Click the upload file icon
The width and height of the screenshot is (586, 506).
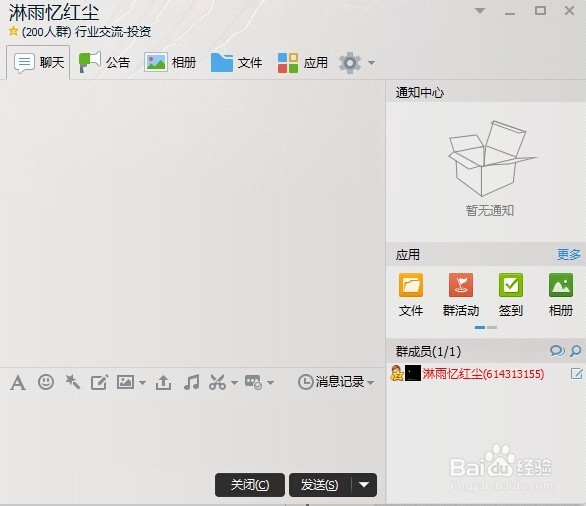point(164,382)
